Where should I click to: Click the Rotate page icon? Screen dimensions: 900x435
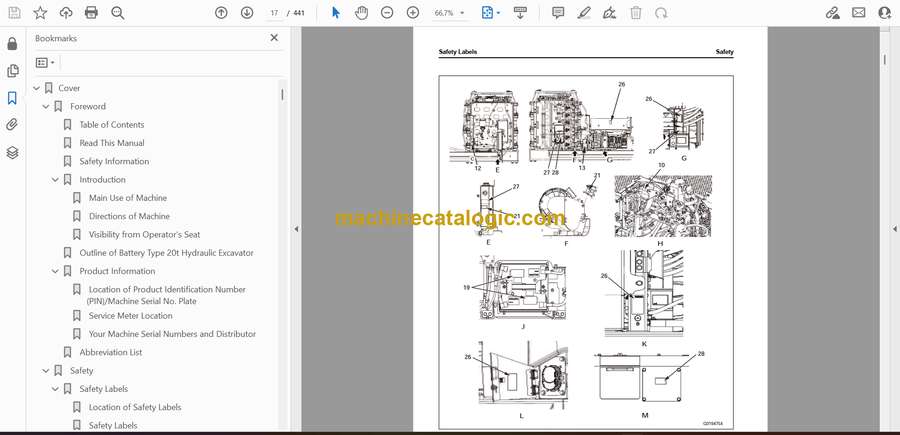click(661, 13)
